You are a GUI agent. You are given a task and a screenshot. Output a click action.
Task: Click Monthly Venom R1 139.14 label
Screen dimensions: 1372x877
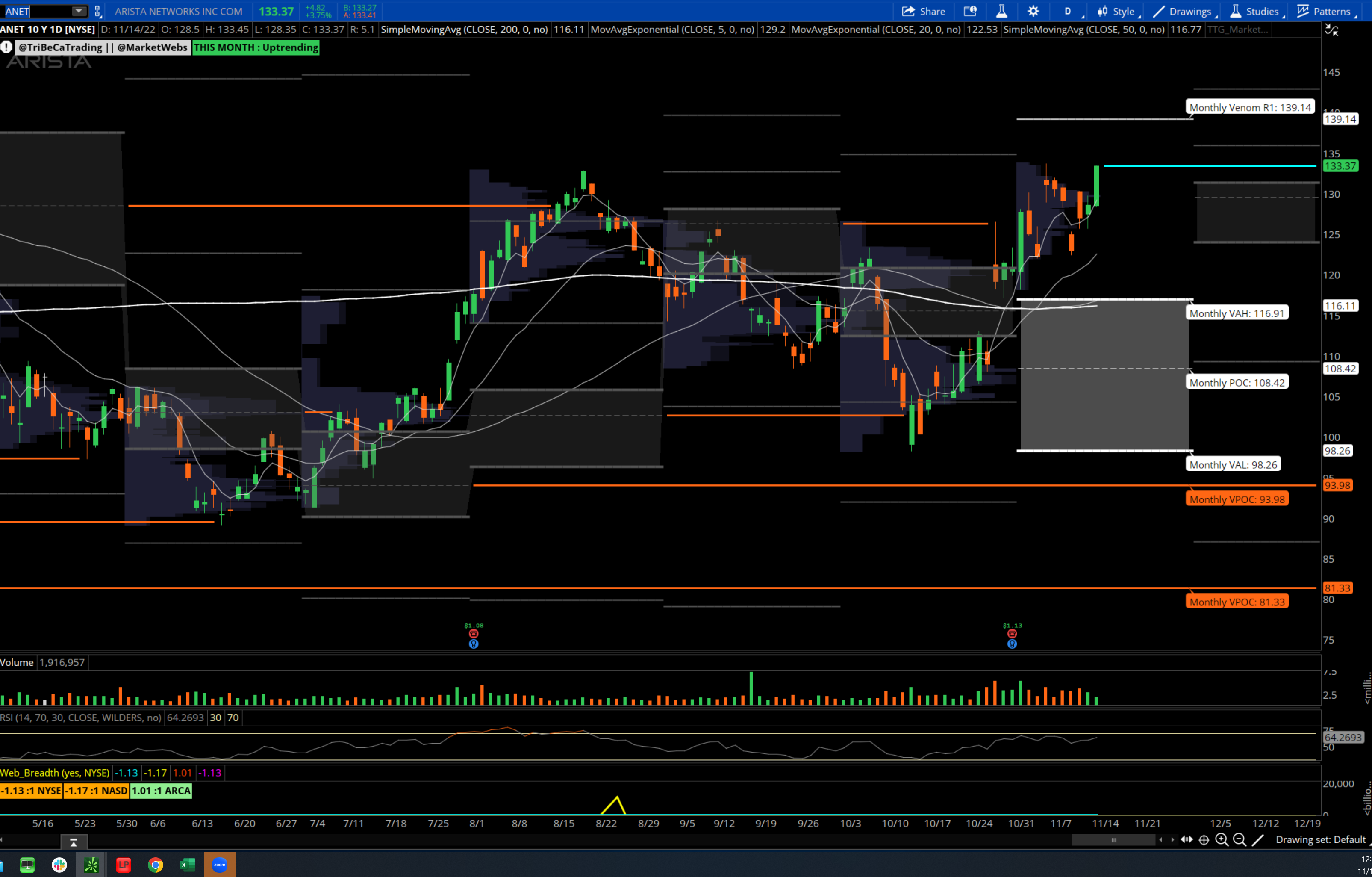[x=1250, y=107]
